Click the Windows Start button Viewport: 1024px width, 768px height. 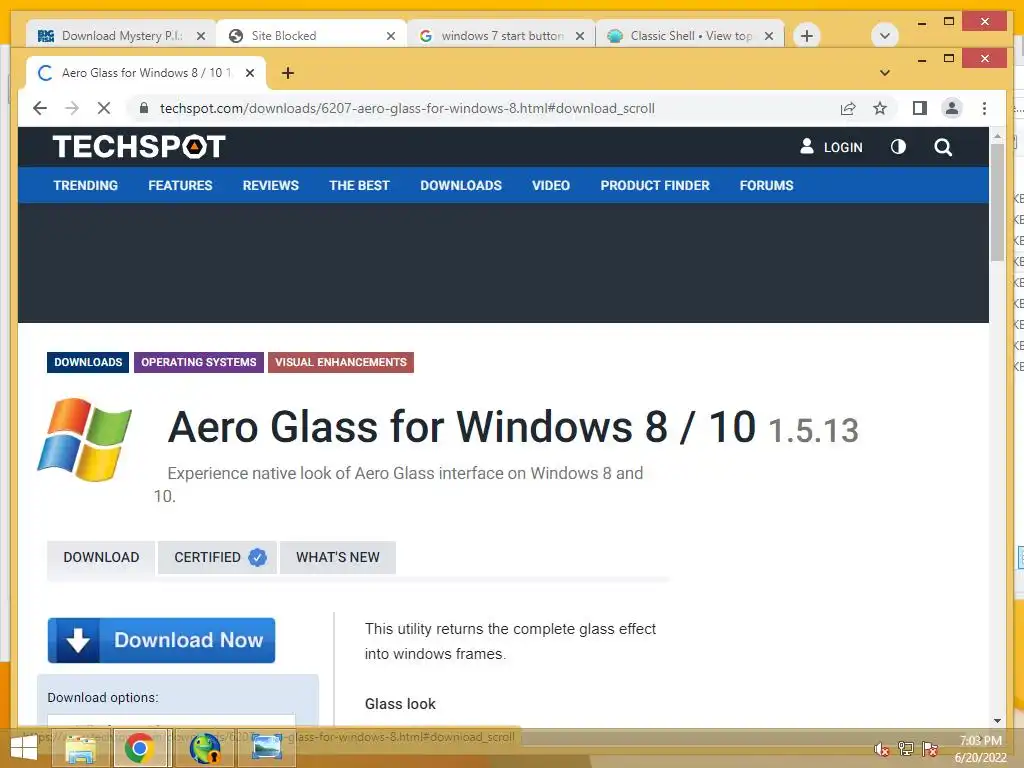point(24,748)
